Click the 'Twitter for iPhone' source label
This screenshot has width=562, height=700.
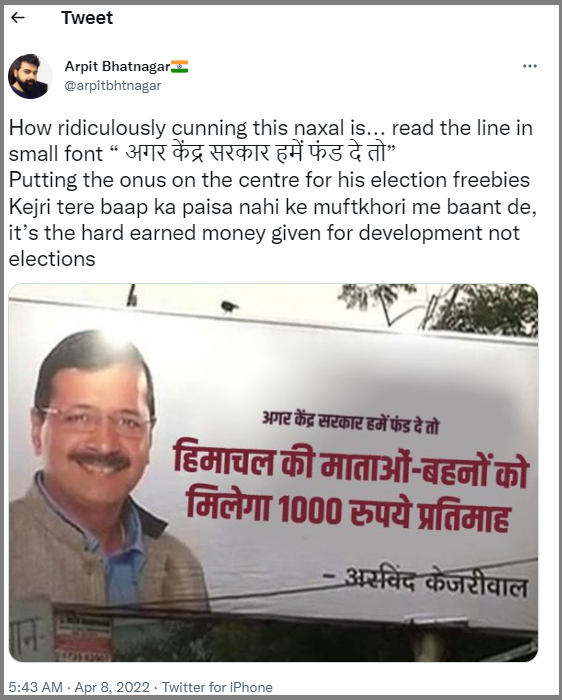click(x=217, y=687)
